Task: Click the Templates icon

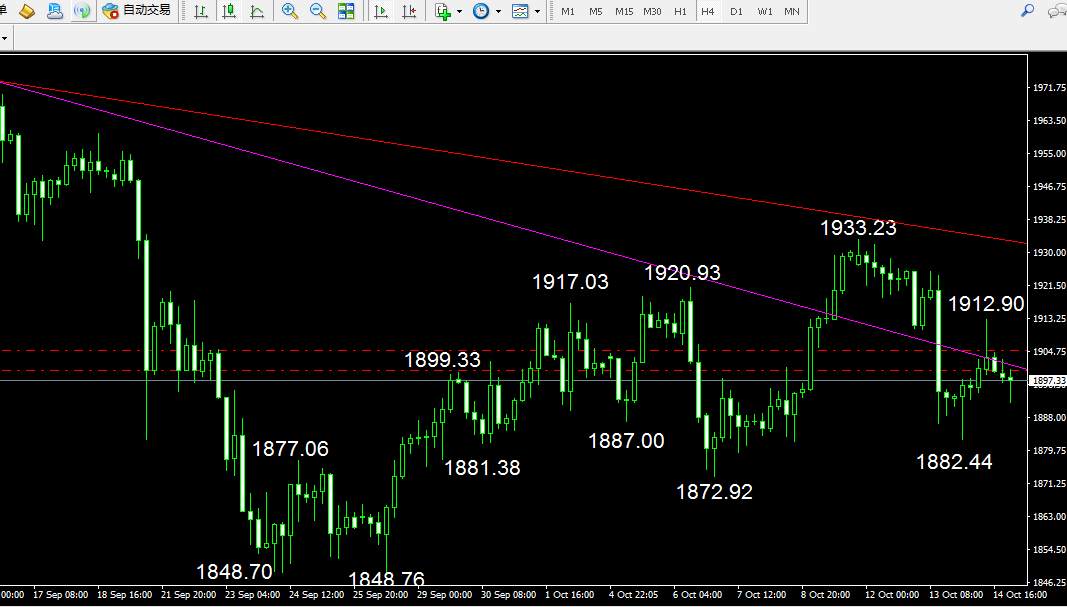Action: [521, 11]
